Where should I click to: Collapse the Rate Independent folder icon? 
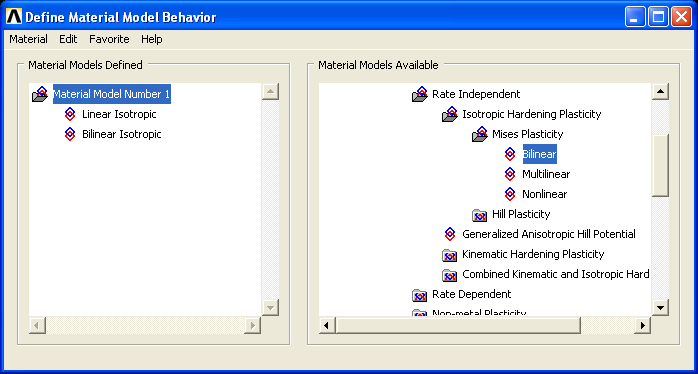420,94
